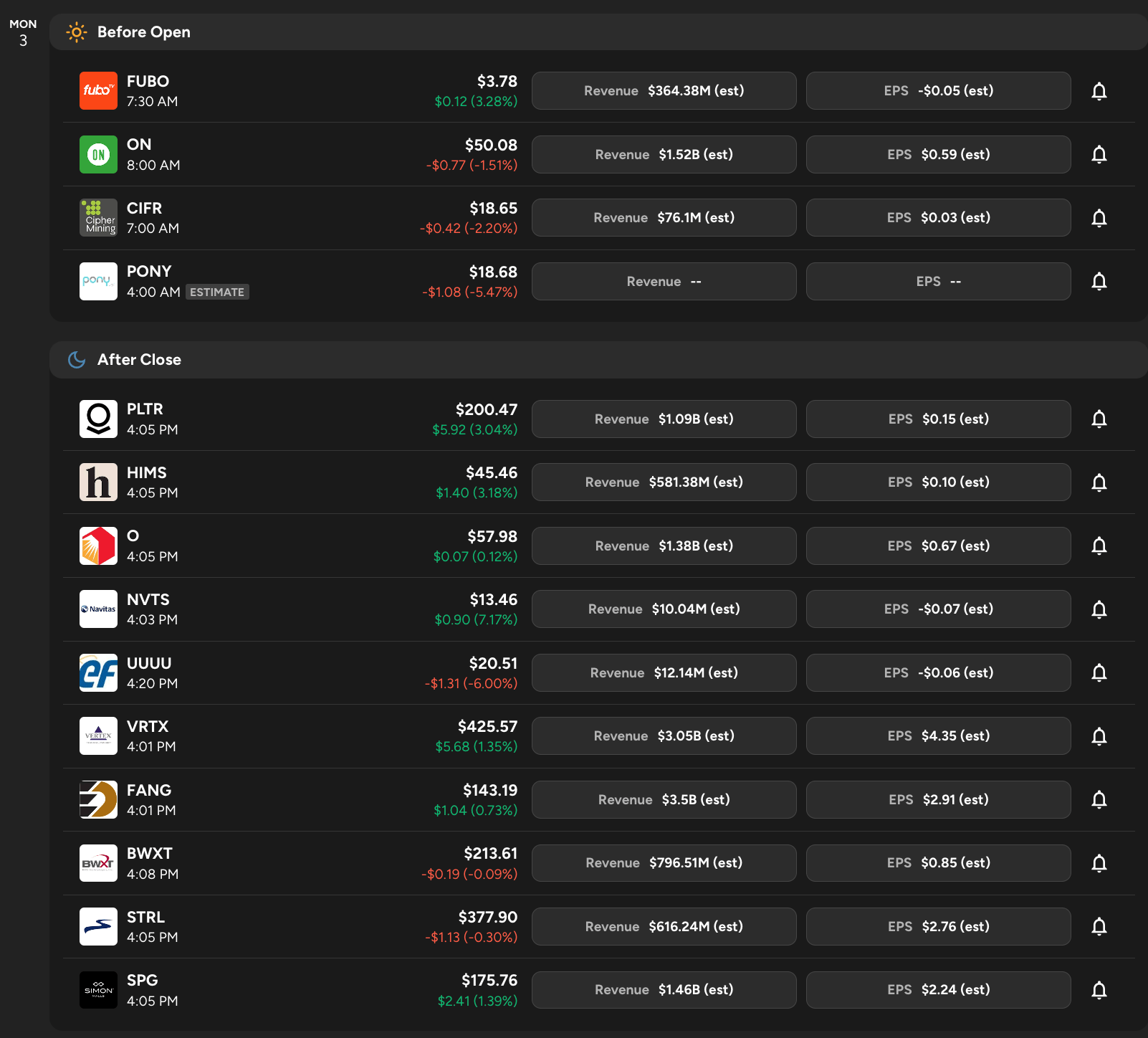Enable the CIFR earnings notification bell
The height and width of the screenshot is (1038, 1148).
pyautogui.click(x=1099, y=218)
